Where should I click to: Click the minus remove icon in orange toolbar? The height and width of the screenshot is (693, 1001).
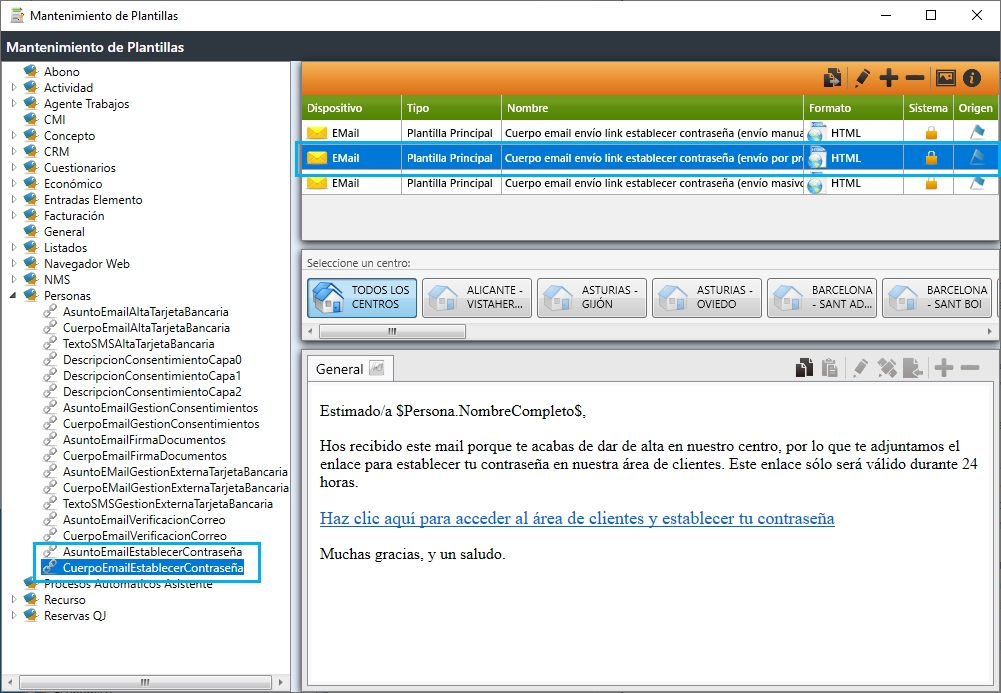(x=915, y=78)
